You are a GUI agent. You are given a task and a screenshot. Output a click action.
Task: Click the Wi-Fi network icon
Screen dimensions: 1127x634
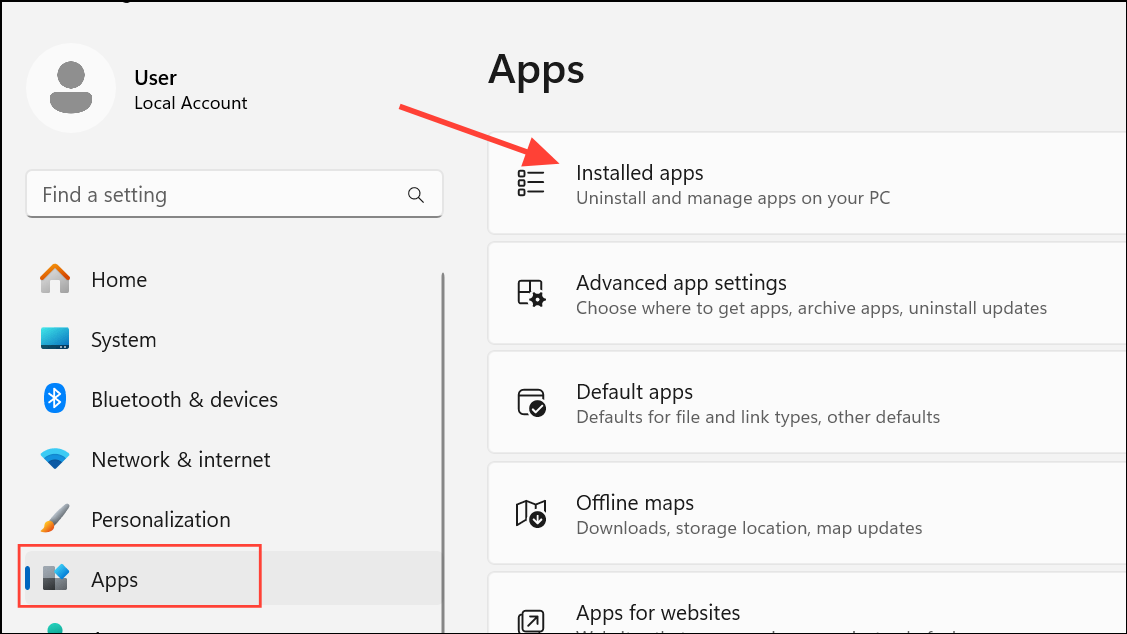(55, 458)
